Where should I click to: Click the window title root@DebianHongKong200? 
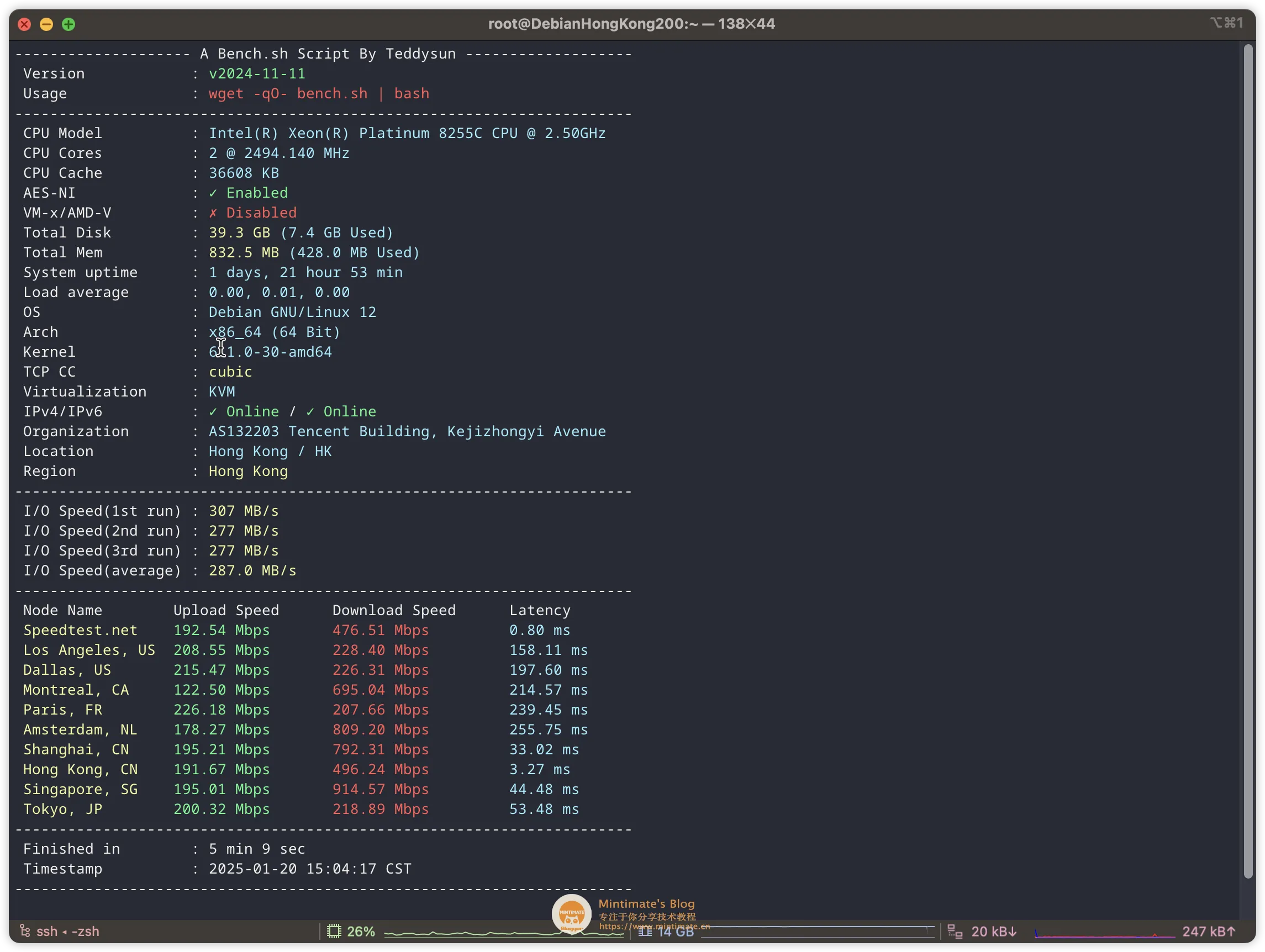click(631, 23)
